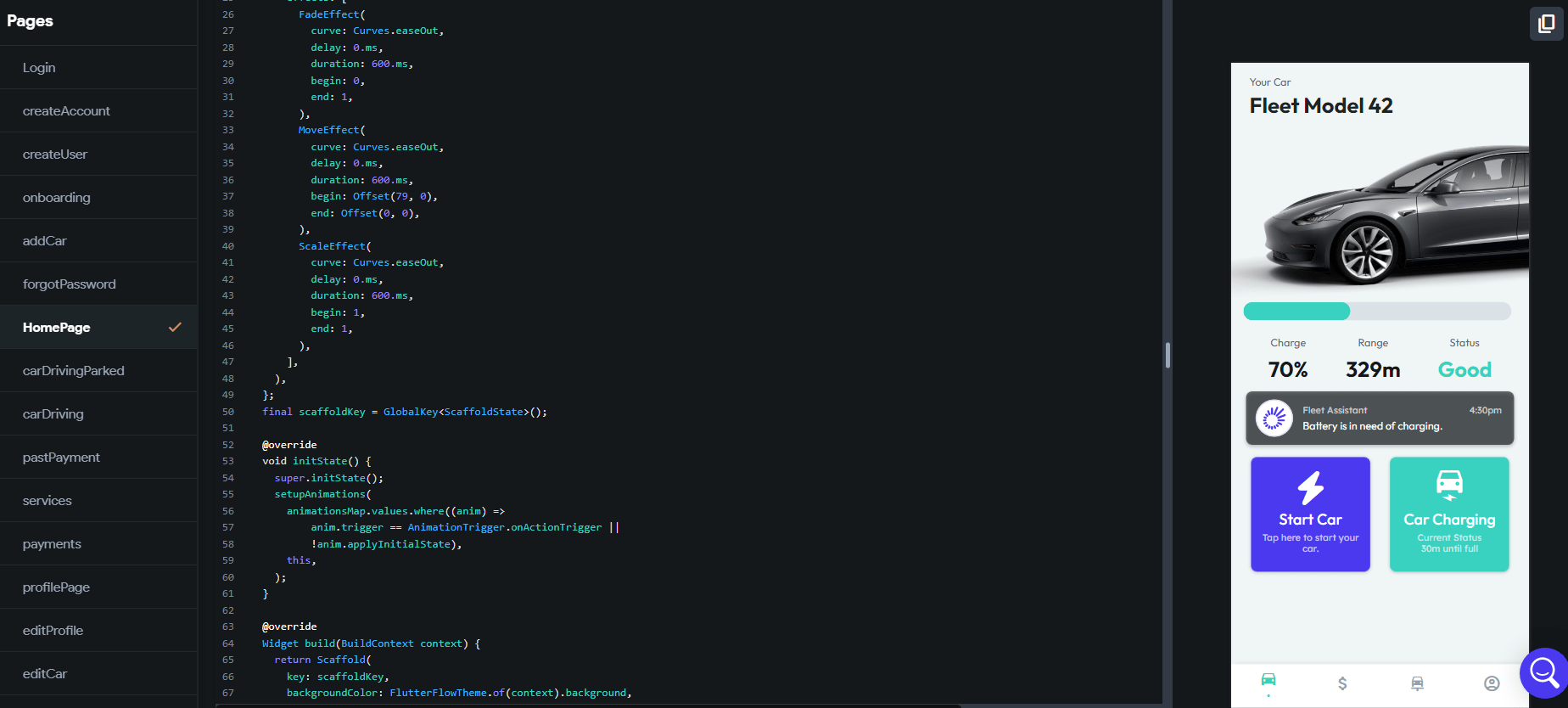Click the code editor vertical scrollbar
This screenshot has width=1568, height=708.
tap(1168, 355)
